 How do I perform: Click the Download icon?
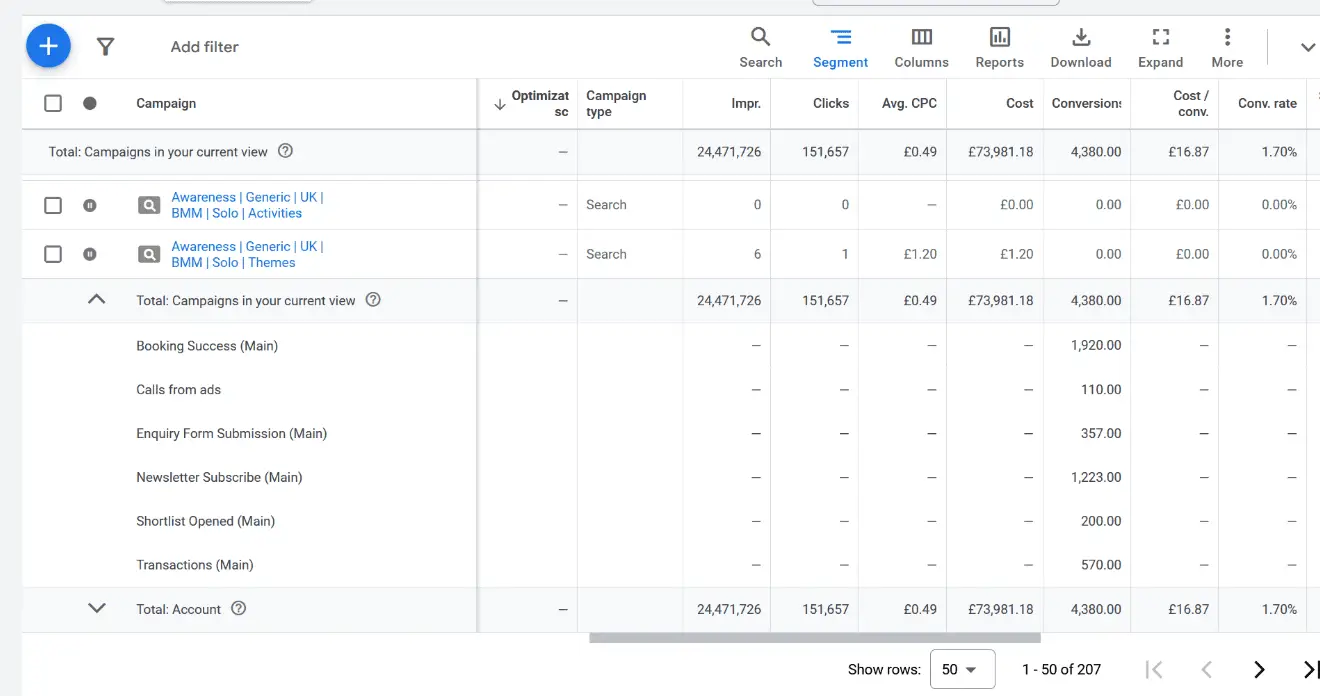[x=1081, y=46]
